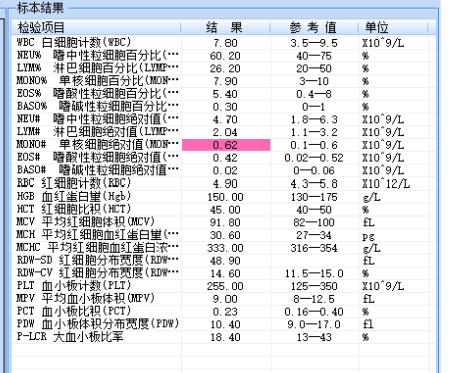Select the LYM# 淋巴细胞绝对值 row
The image size is (454, 373).
click(224, 132)
